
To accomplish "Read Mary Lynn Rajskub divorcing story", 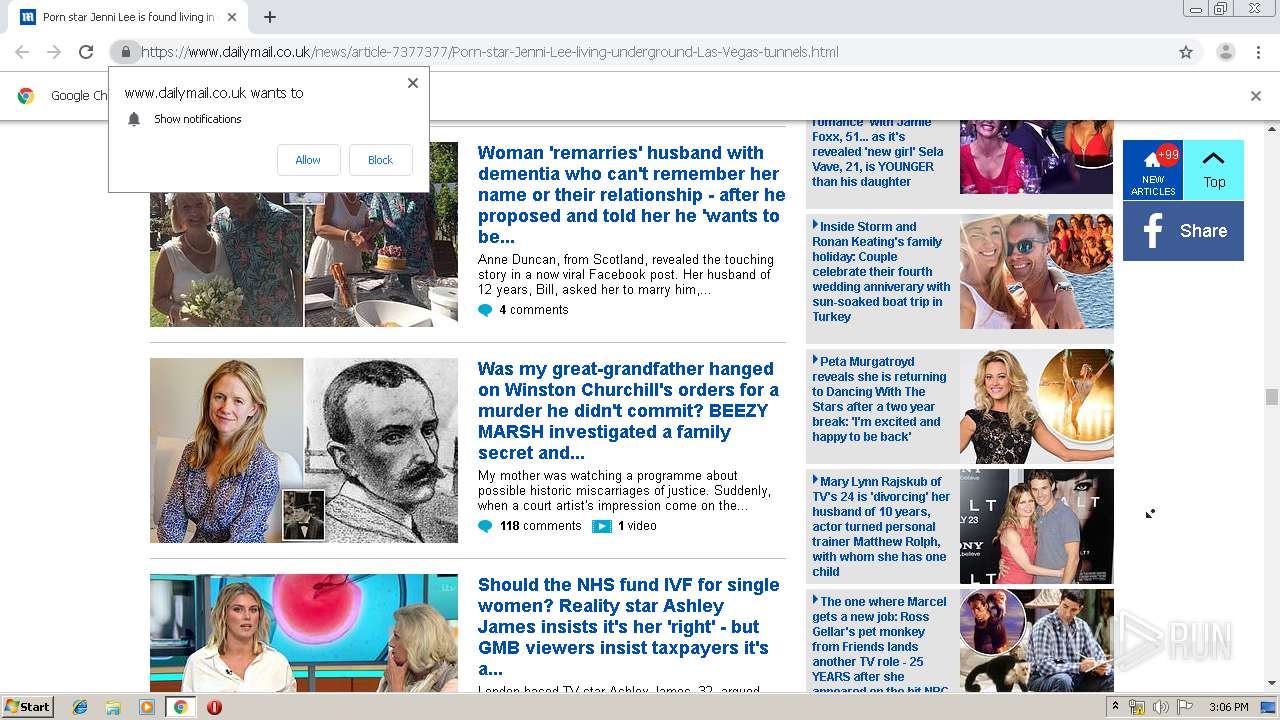I will coord(881,526).
